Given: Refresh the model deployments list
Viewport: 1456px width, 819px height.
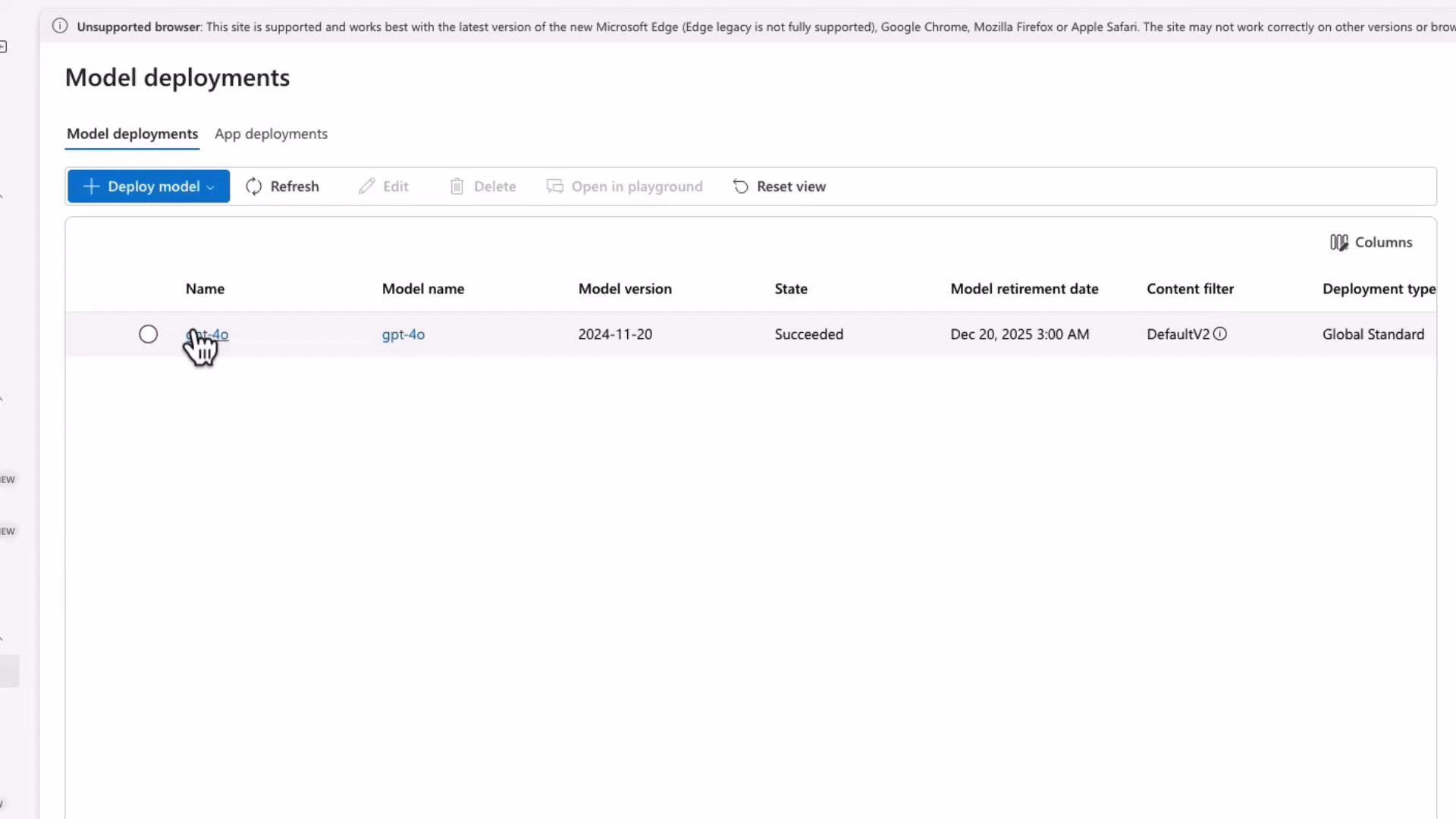Looking at the screenshot, I should 282,186.
